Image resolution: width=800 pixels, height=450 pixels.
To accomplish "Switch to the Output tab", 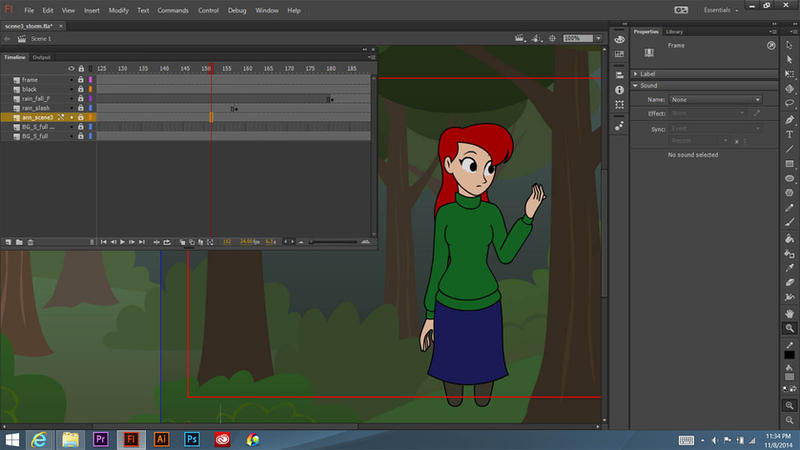I will pyautogui.click(x=41, y=58).
